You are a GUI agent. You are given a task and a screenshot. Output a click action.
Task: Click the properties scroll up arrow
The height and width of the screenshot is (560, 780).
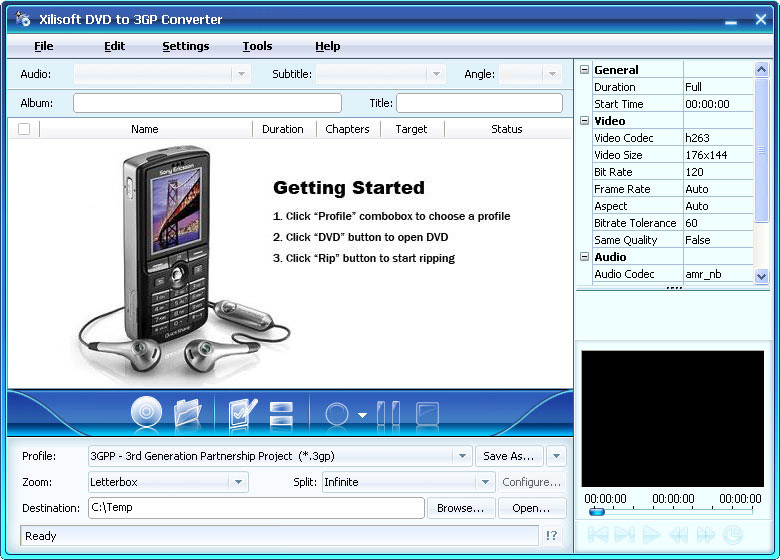(x=761, y=70)
